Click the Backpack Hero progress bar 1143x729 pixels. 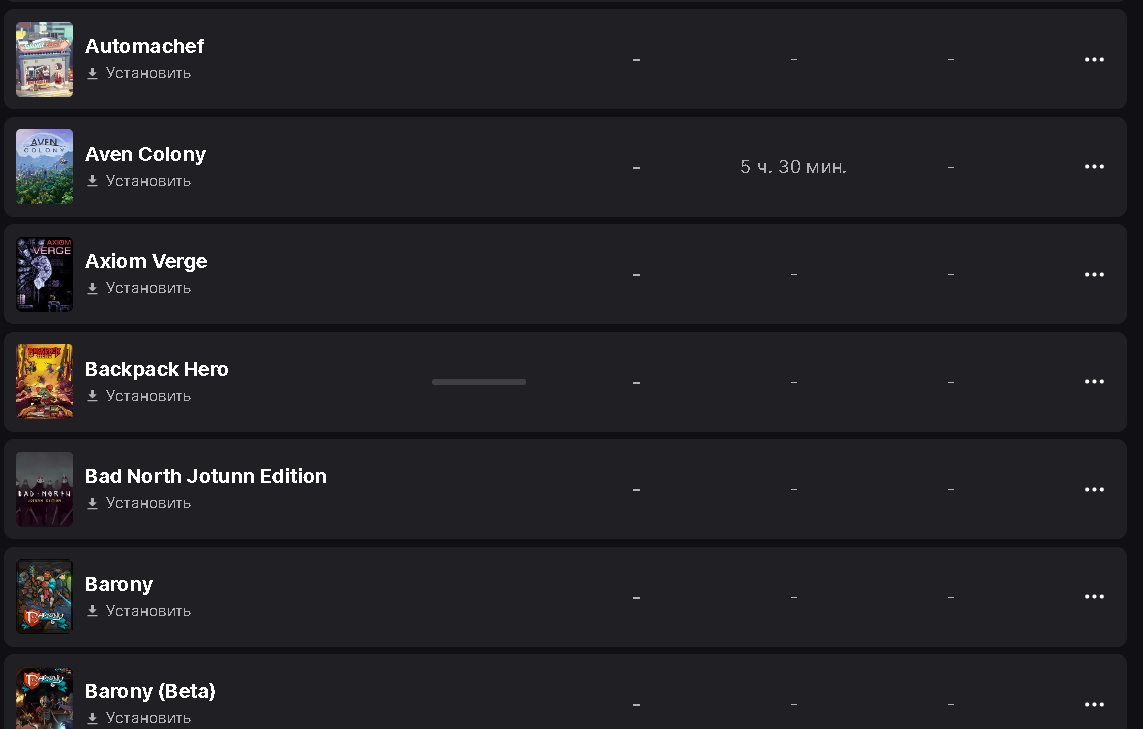pos(479,382)
